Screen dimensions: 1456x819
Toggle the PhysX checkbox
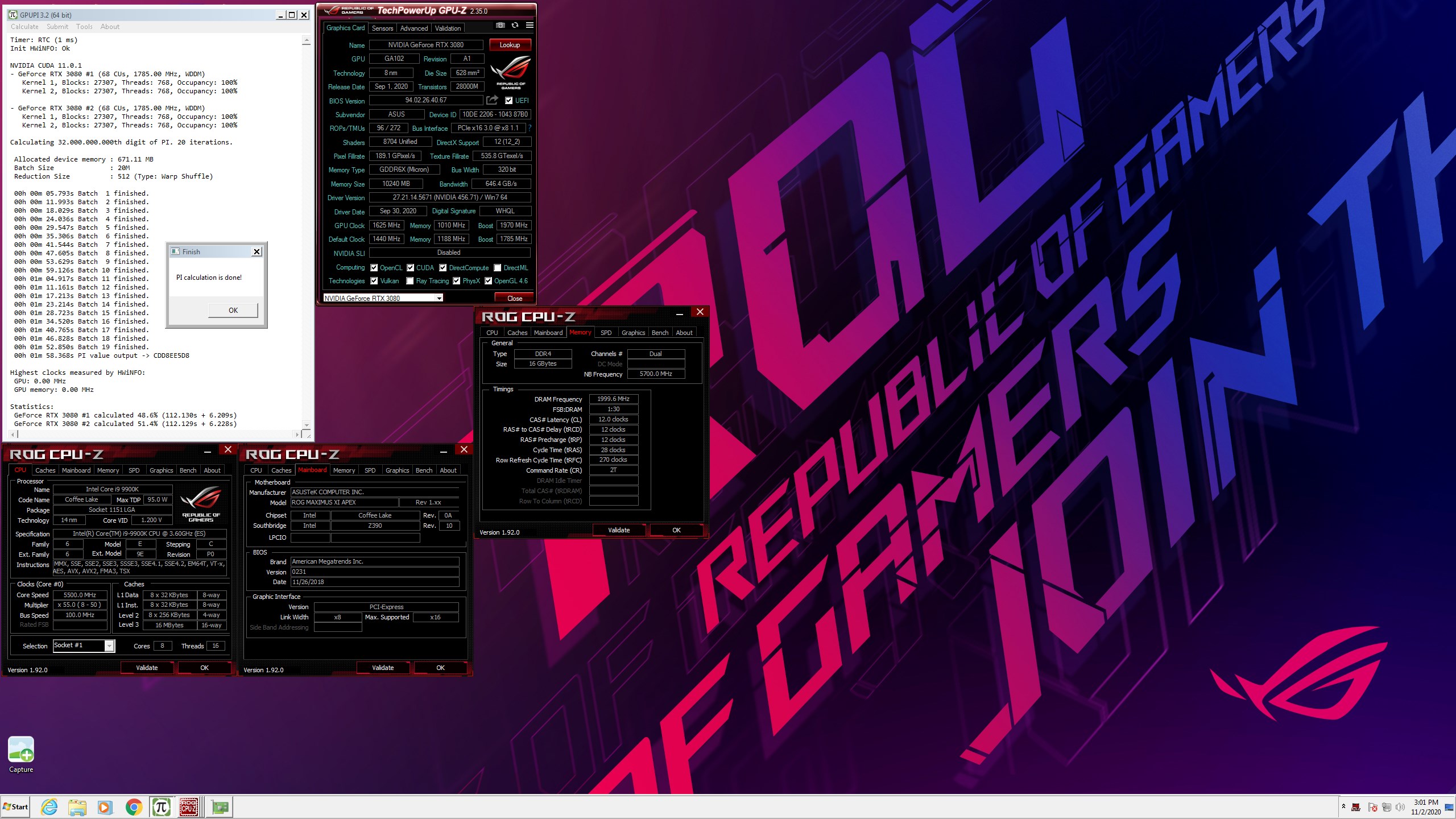pyautogui.click(x=456, y=281)
